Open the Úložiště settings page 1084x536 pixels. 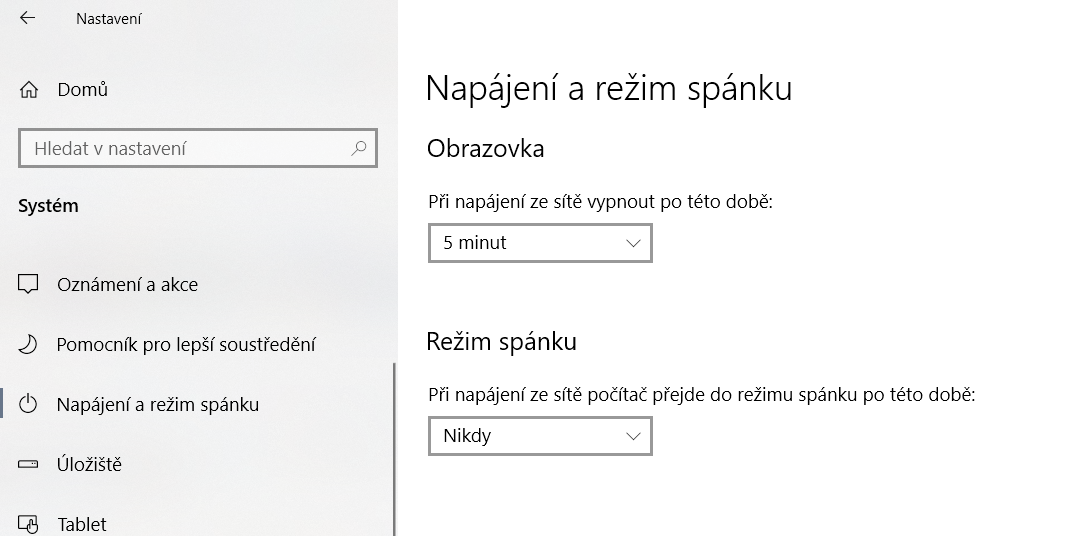point(89,464)
